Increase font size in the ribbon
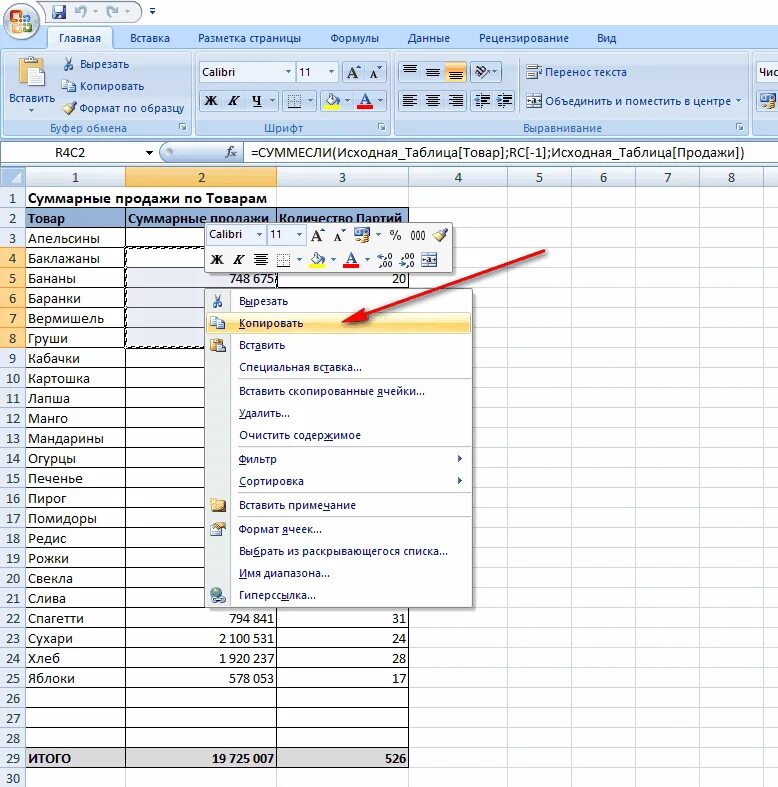 tap(353, 73)
